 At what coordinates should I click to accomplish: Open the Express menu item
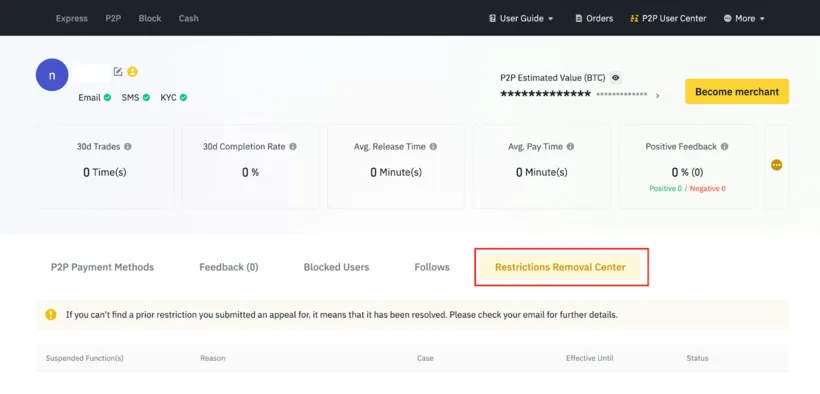[72, 18]
